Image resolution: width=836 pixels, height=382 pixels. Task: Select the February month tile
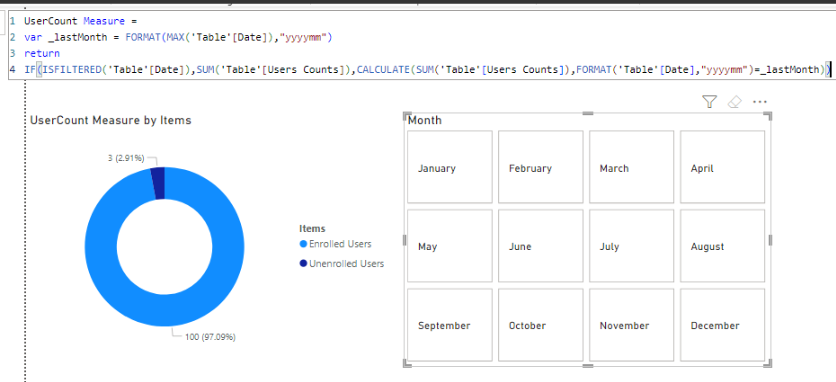point(541,167)
